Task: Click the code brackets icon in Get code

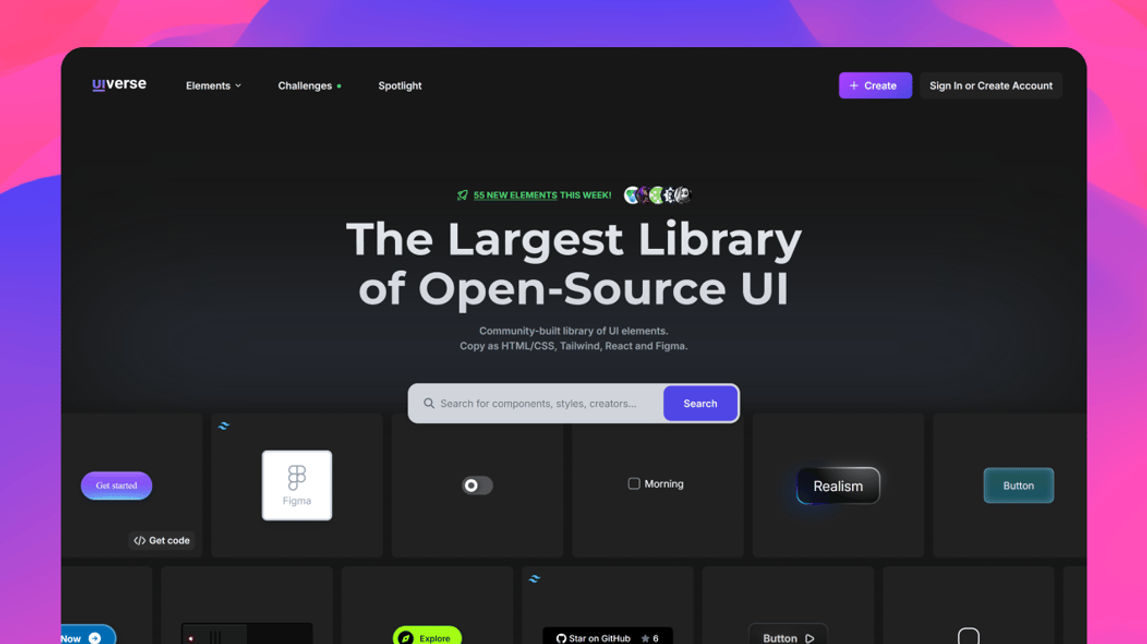Action: pyautogui.click(x=139, y=540)
